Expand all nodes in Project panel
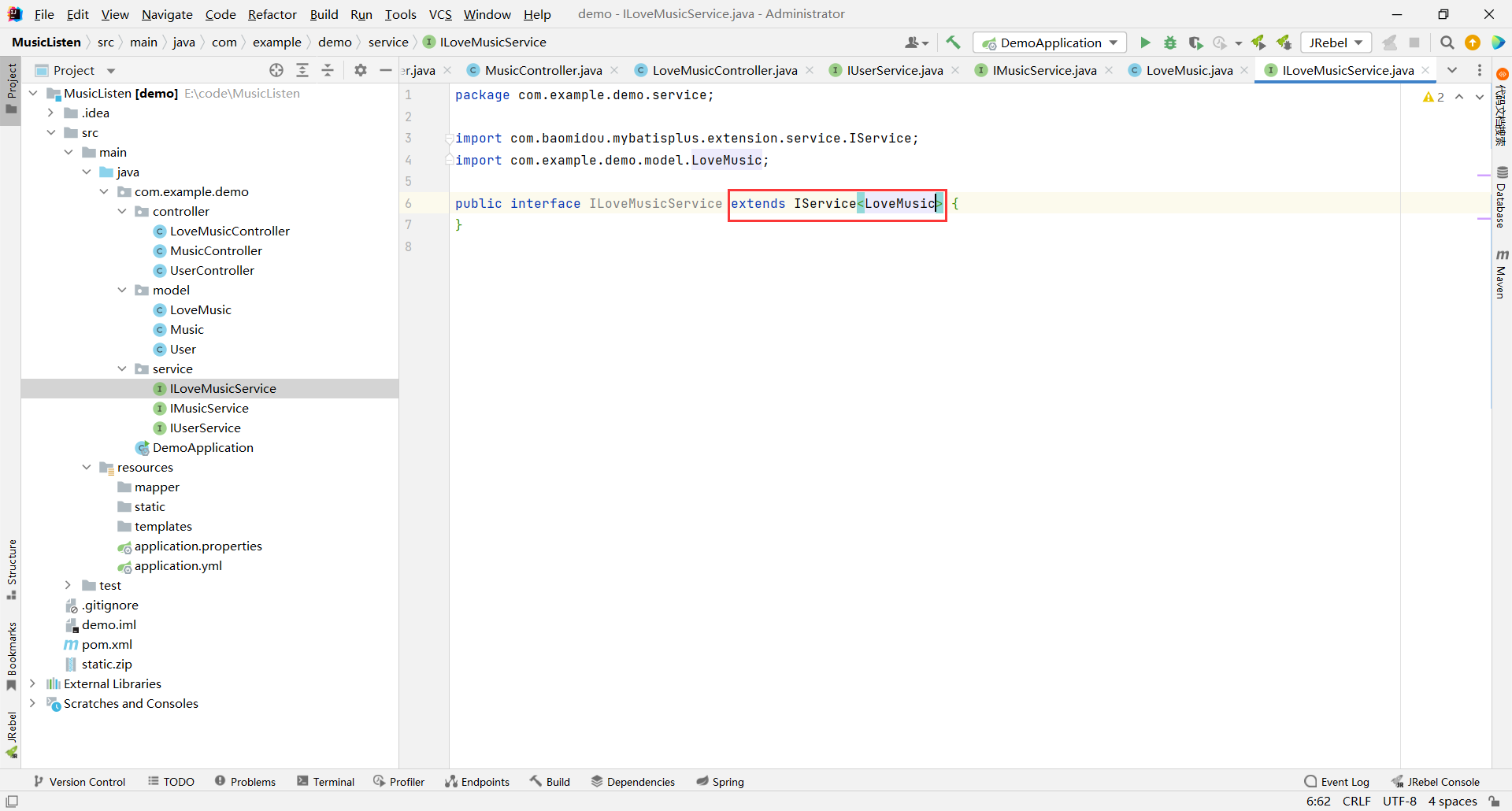 tap(302, 70)
